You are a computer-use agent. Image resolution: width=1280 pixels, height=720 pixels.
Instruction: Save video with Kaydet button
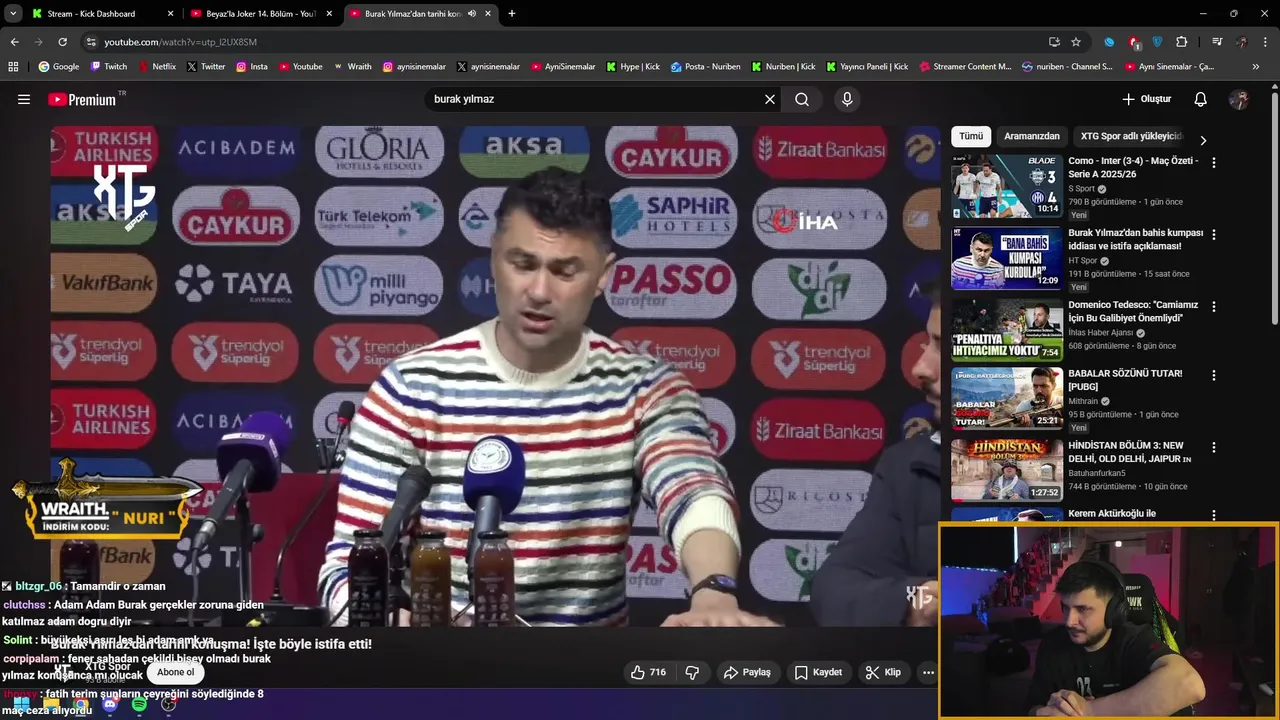click(818, 672)
